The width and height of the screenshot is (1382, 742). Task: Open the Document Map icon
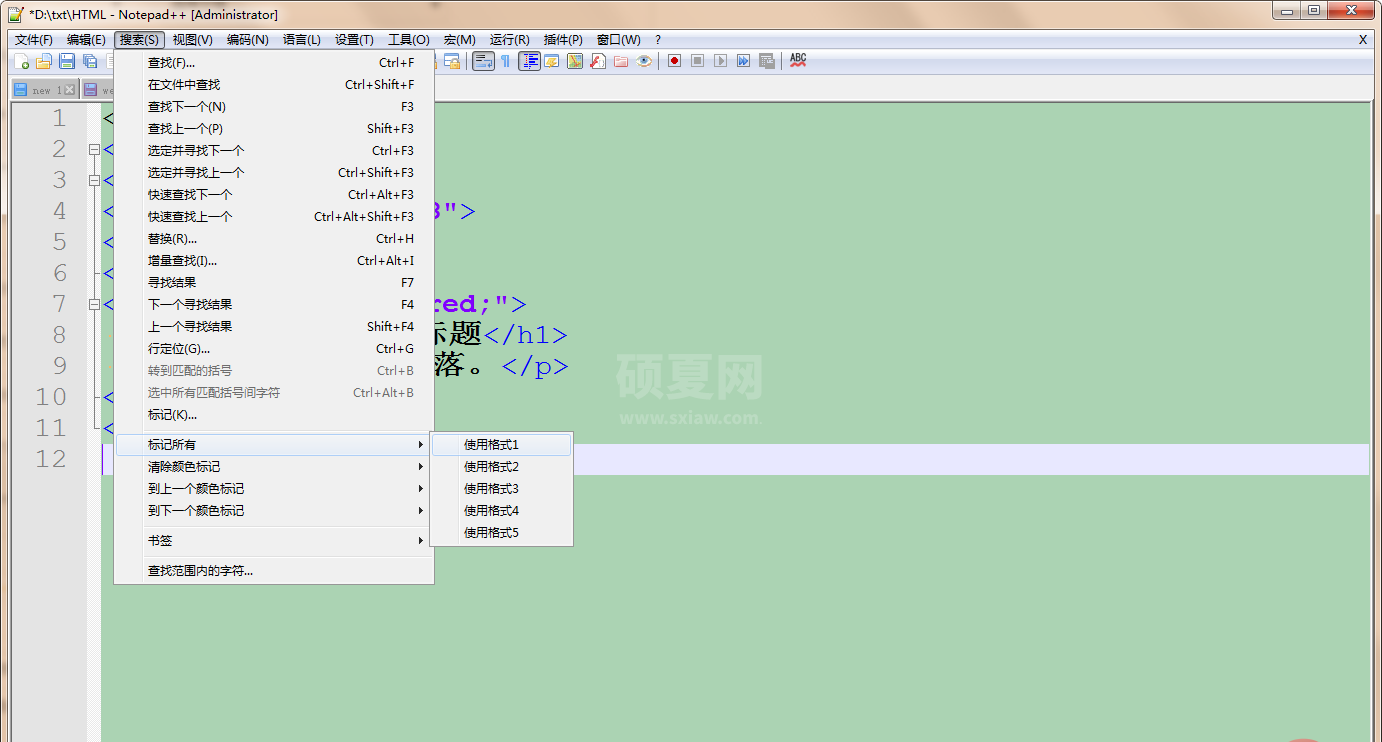click(x=575, y=61)
